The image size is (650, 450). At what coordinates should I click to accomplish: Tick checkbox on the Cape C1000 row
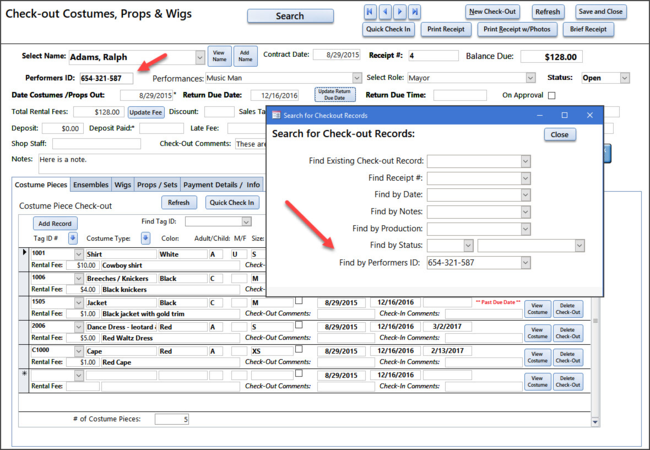coord(298,350)
